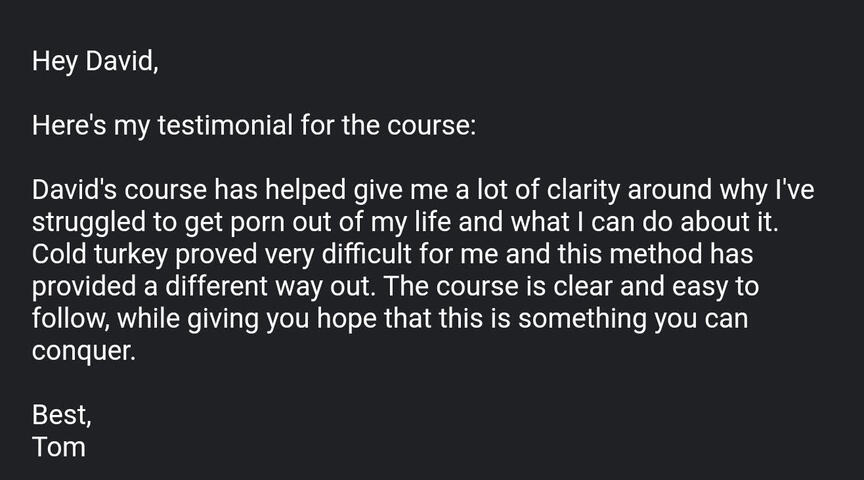Viewport: 864px width, 480px height.
Task: Click the greeting line "Hey David,"
Action: (95, 62)
